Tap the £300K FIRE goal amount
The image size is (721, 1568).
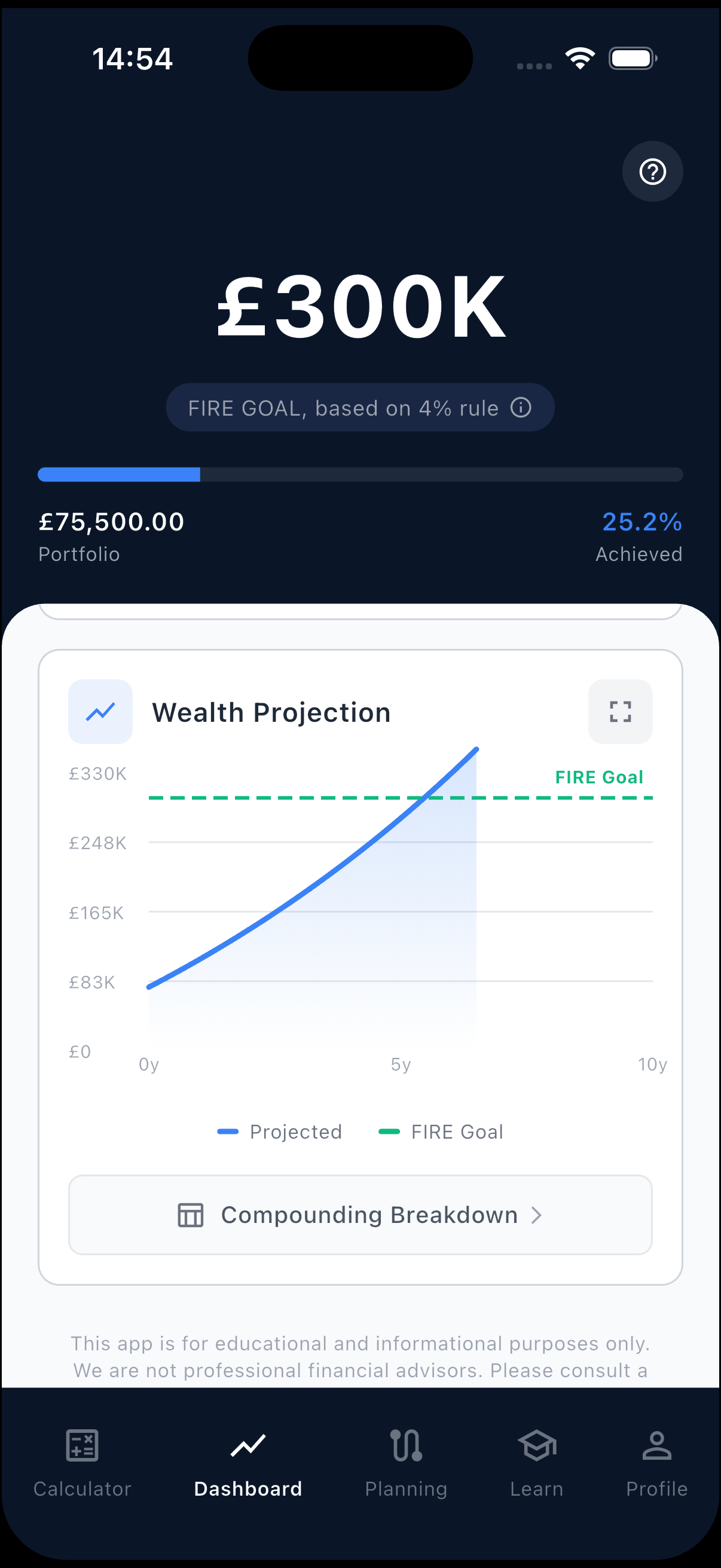[361, 306]
